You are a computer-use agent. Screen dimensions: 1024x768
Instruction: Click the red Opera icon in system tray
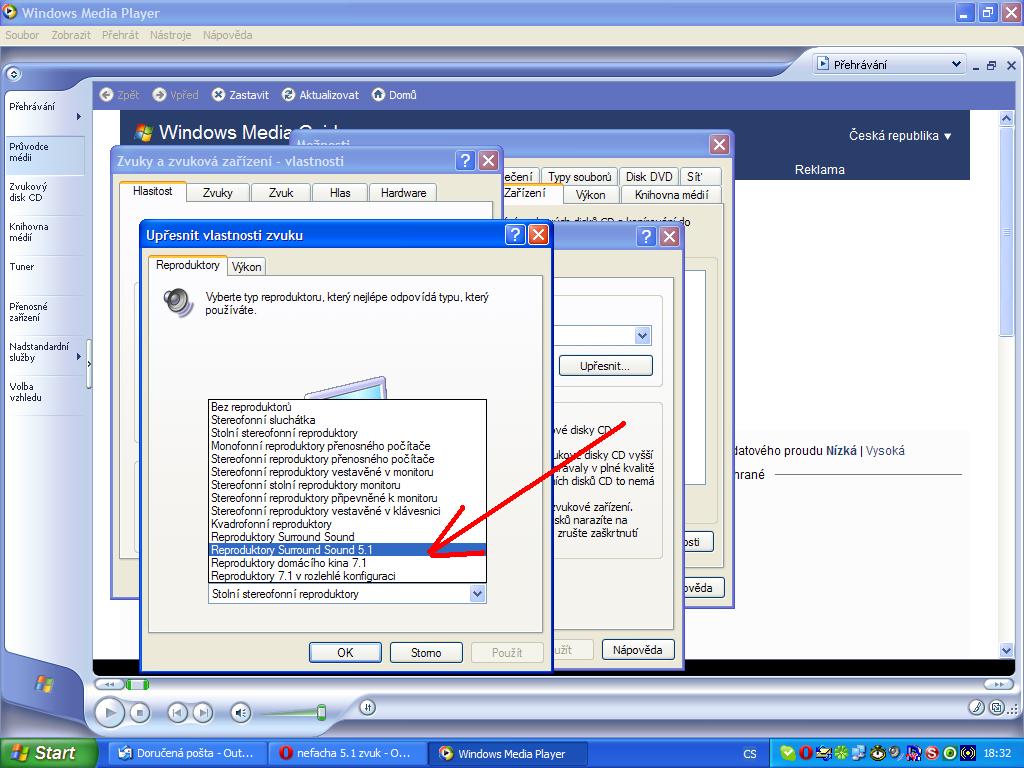(805, 753)
